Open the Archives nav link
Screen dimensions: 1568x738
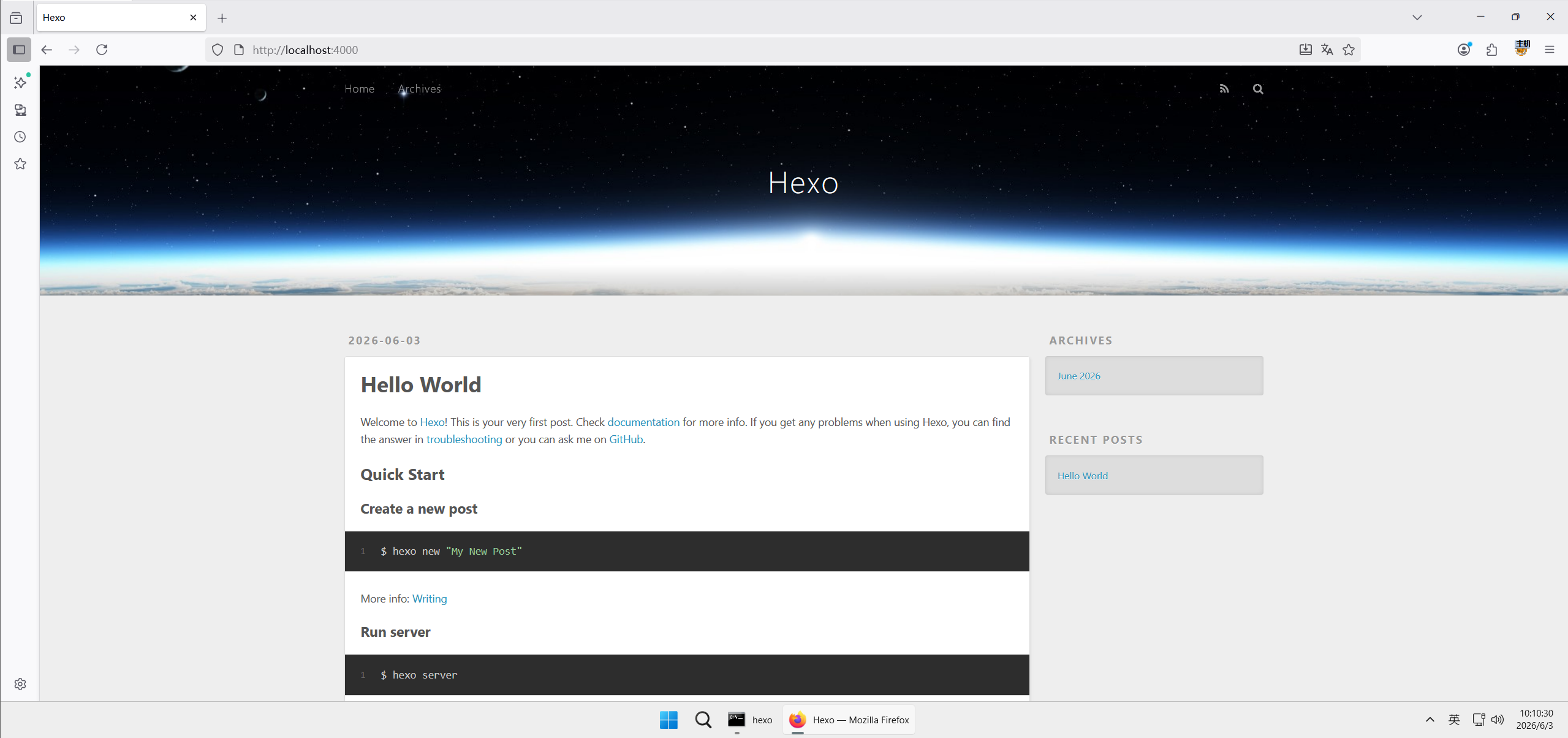coord(420,89)
